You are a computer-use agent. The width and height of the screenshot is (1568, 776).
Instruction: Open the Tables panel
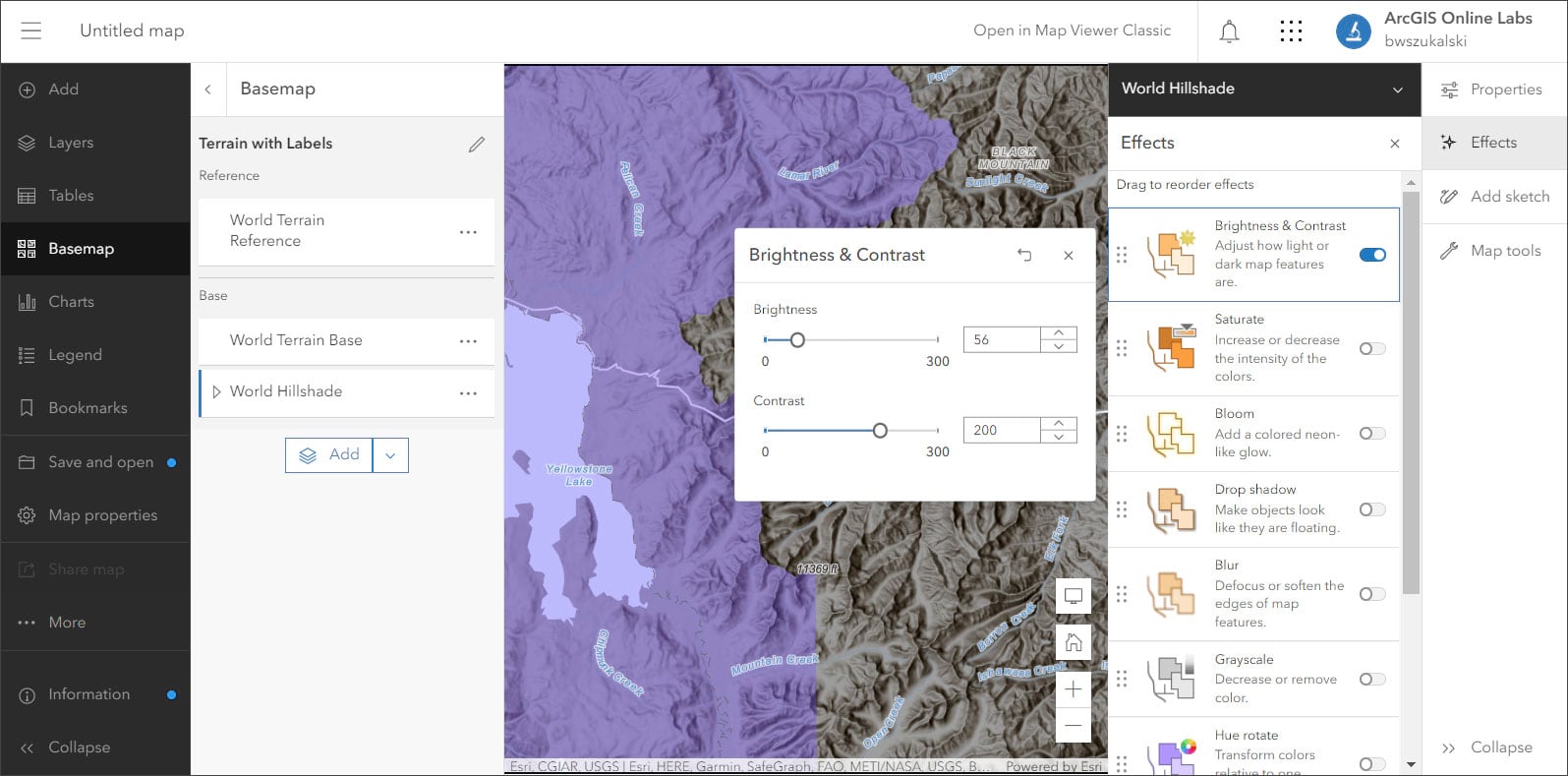pos(95,196)
